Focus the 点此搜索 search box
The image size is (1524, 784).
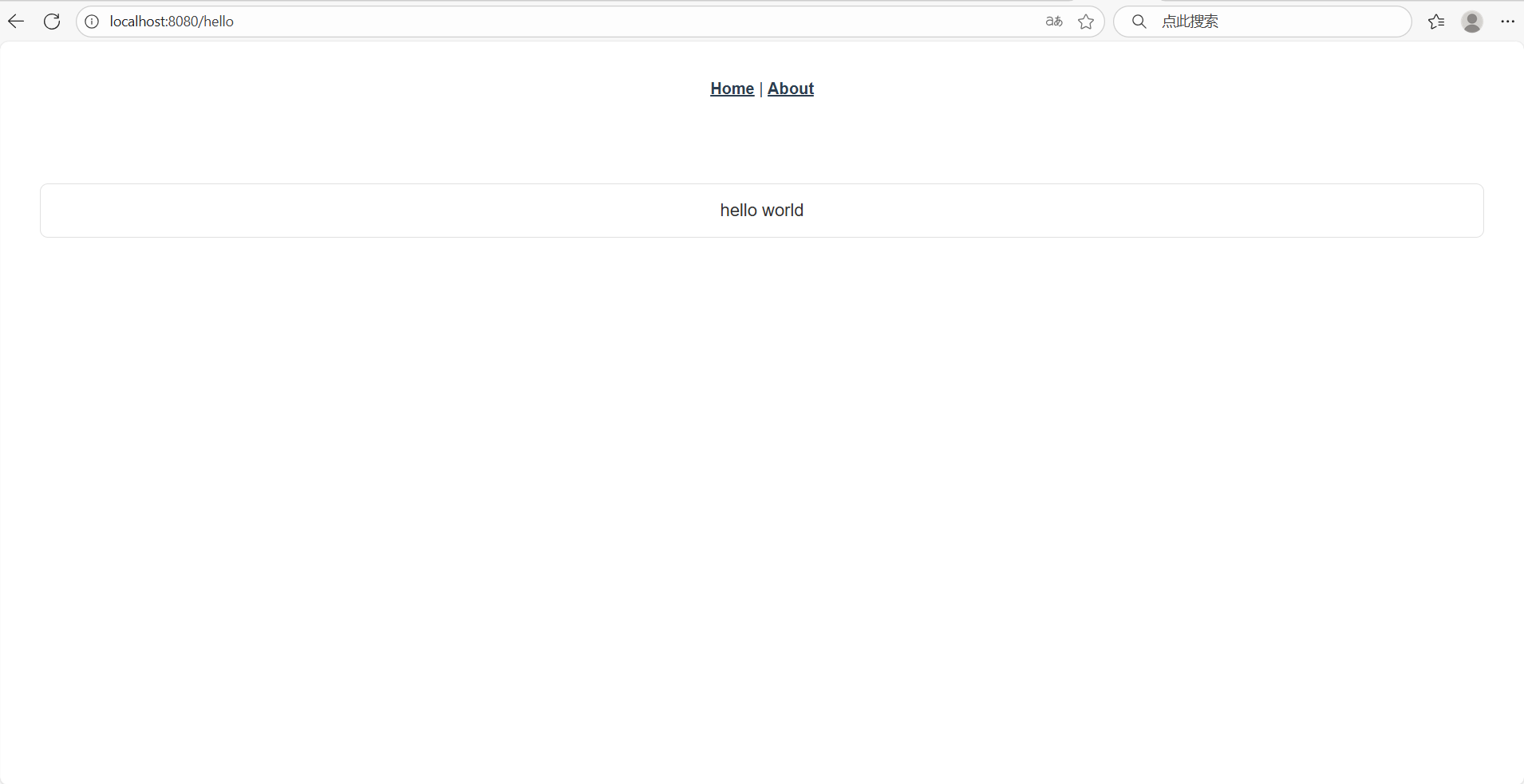point(1263,22)
